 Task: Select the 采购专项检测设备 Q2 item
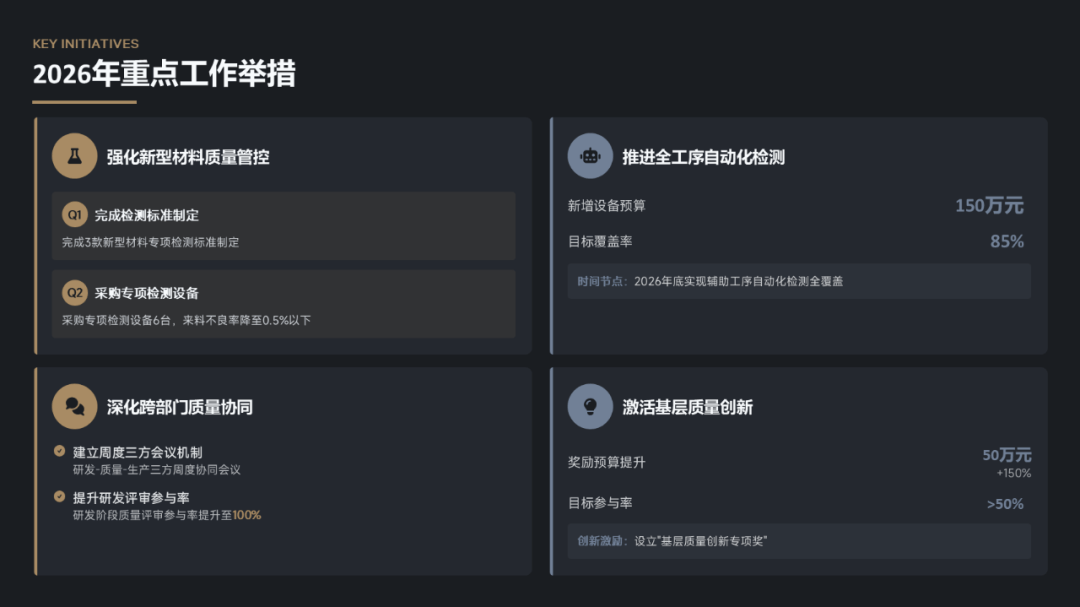[x=283, y=304]
